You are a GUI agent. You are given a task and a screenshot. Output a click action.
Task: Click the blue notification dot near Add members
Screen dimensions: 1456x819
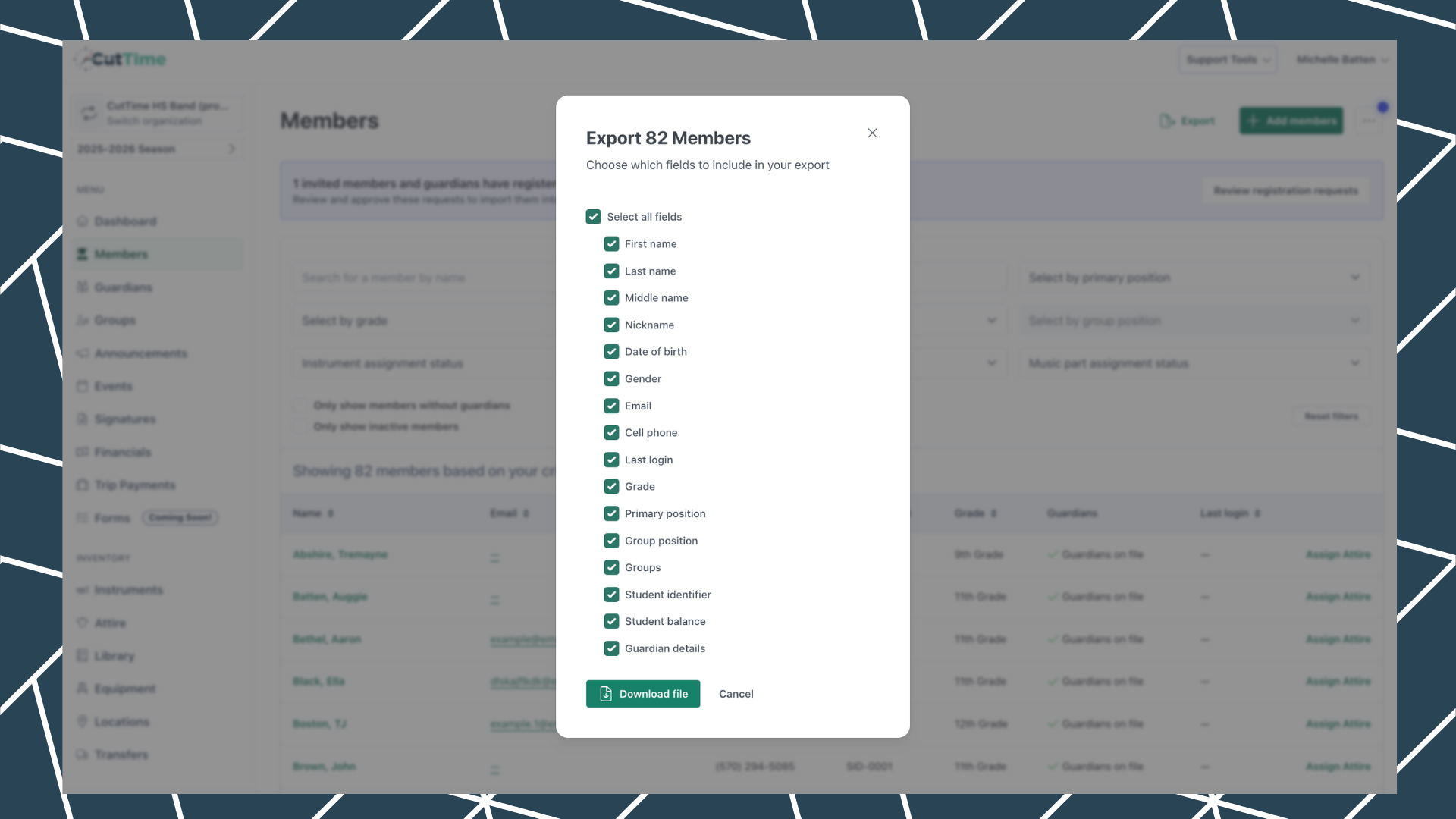(x=1382, y=107)
